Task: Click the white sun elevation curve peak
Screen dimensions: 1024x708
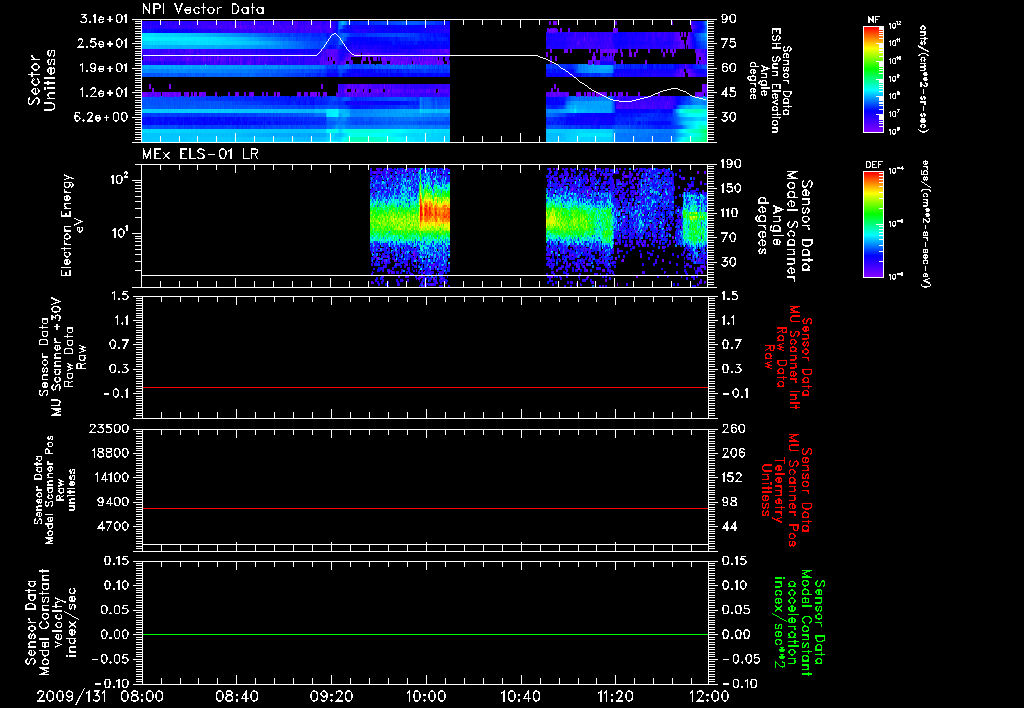Action: click(x=335, y=34)
